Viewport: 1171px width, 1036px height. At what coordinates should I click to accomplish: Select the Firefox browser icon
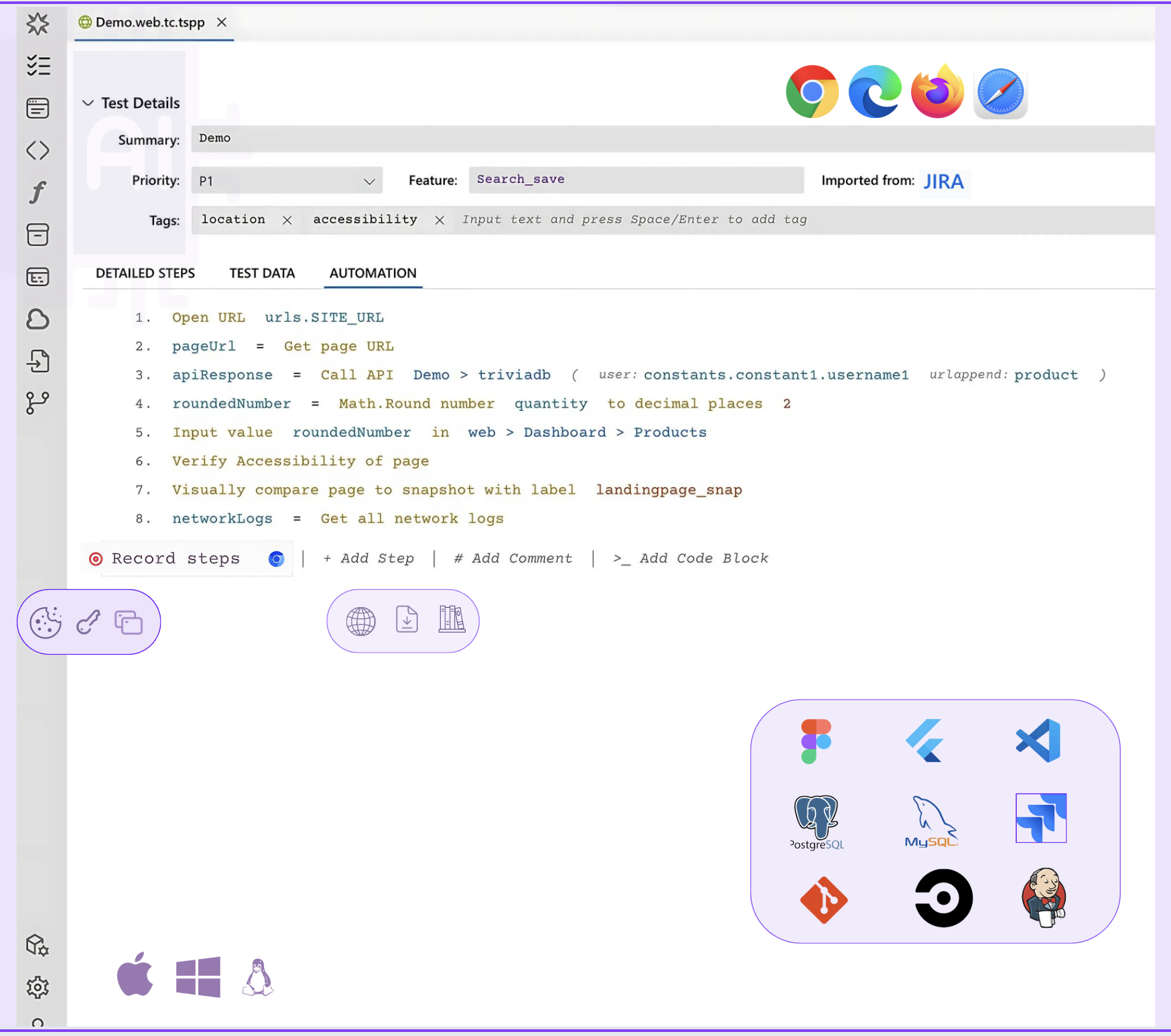click(x=937, y=91)
